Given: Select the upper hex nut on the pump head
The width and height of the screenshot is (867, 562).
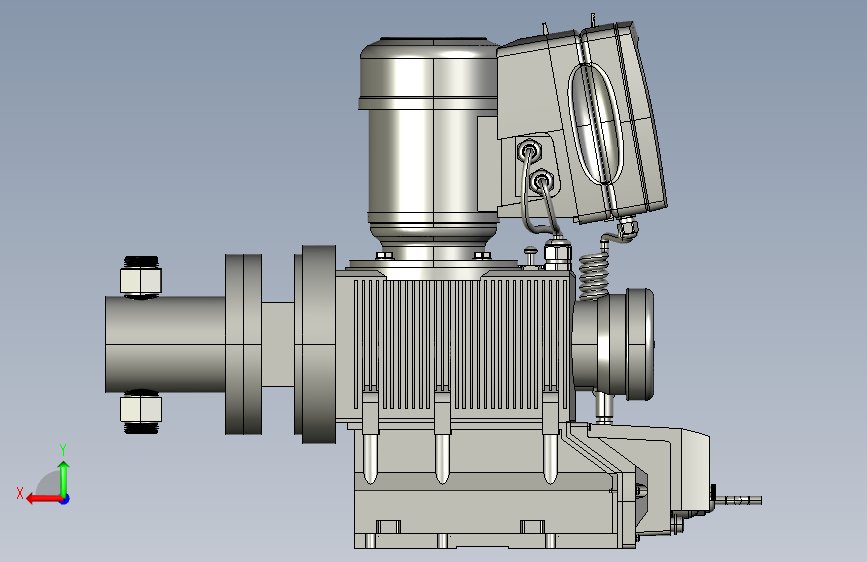Looking at the screenshot, I should pyautogui.click(x=141, y=280).
